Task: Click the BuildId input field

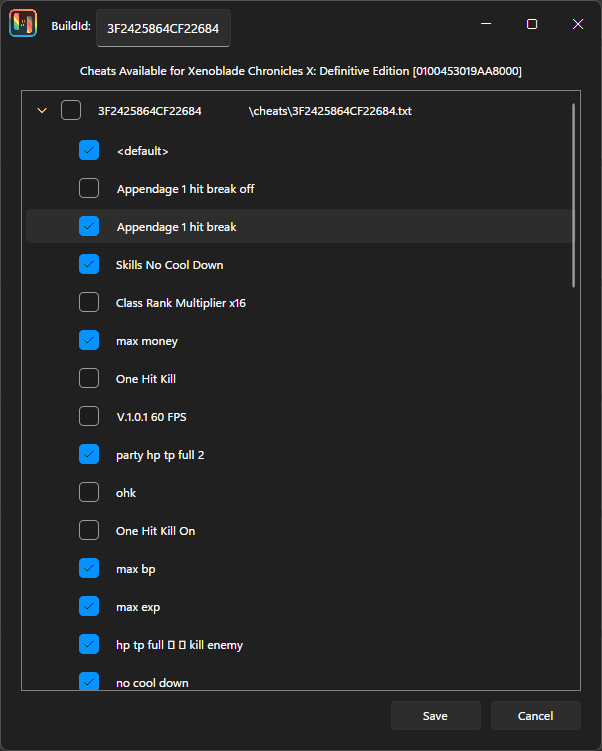Action: point(163,28)
